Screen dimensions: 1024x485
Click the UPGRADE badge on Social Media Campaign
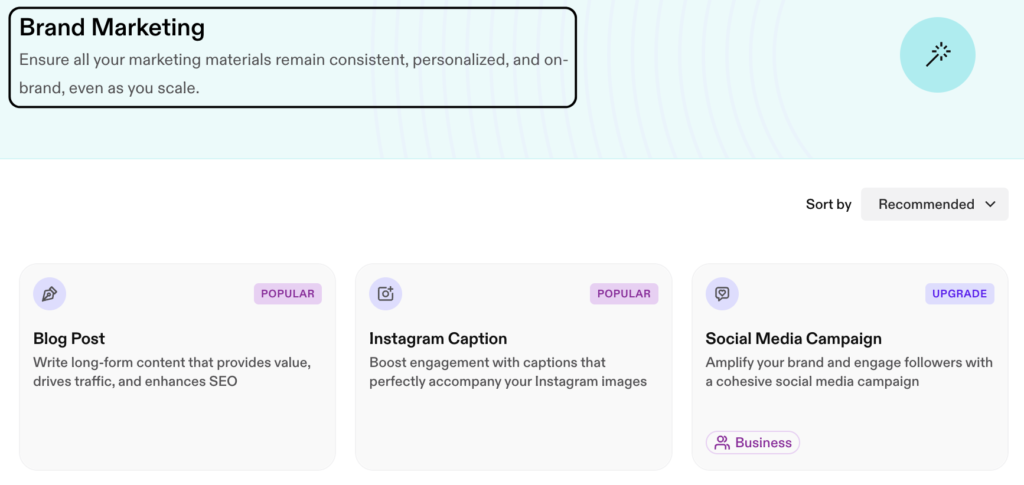pos(959,294)
